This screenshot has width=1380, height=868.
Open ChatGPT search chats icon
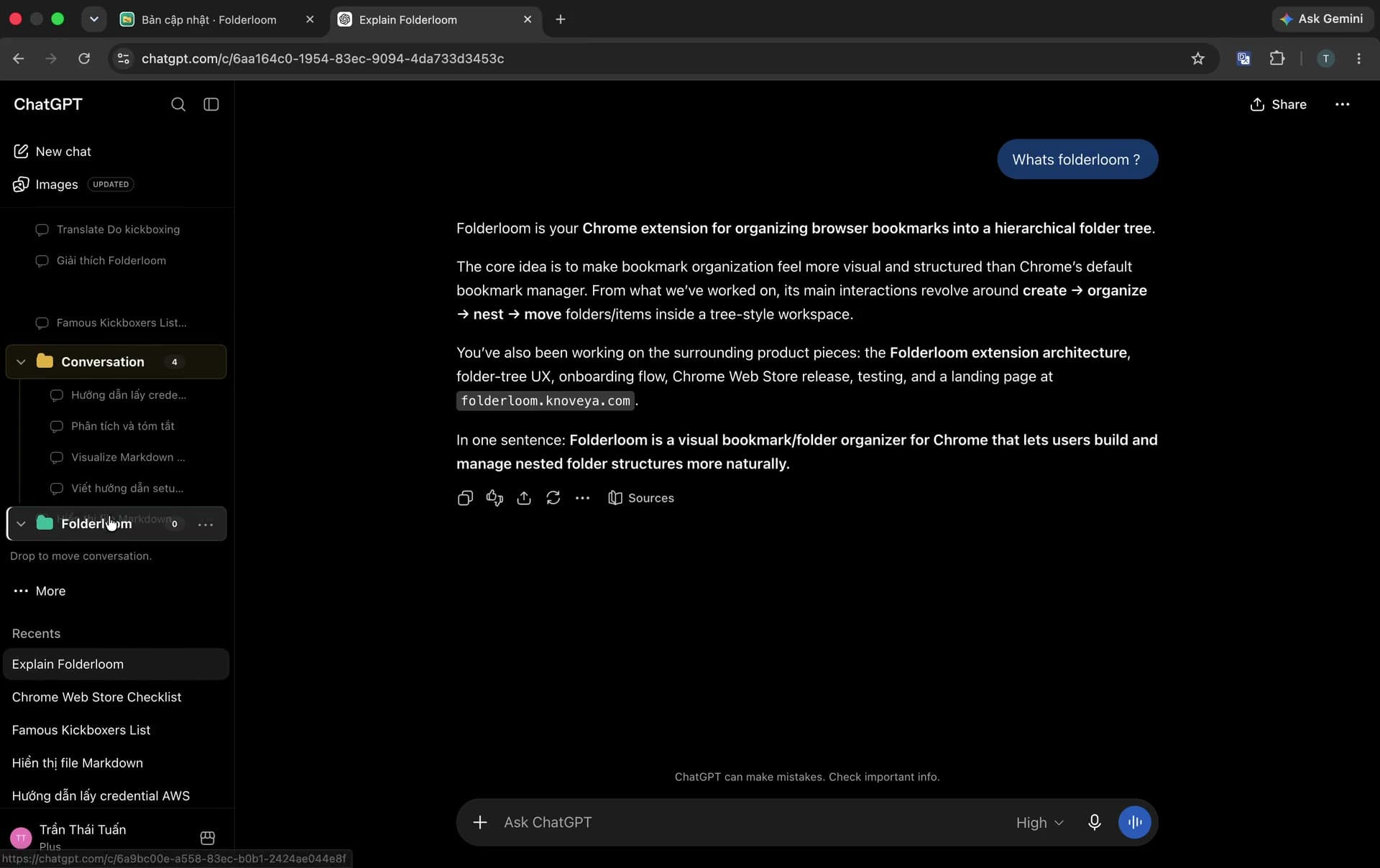(178, 104)
